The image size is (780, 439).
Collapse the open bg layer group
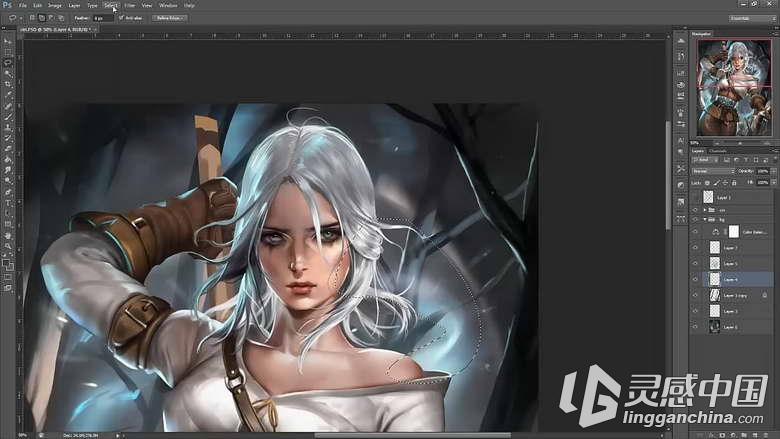click(705, 219)
